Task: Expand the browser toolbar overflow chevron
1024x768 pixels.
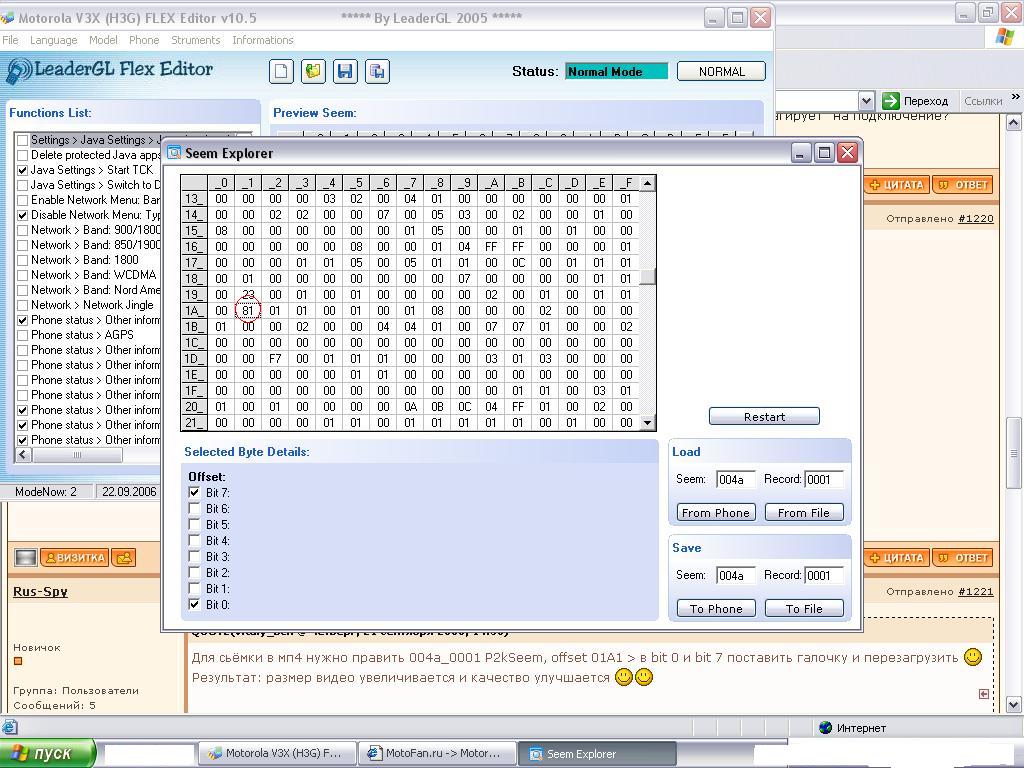Action: (x=1015, y=97)
